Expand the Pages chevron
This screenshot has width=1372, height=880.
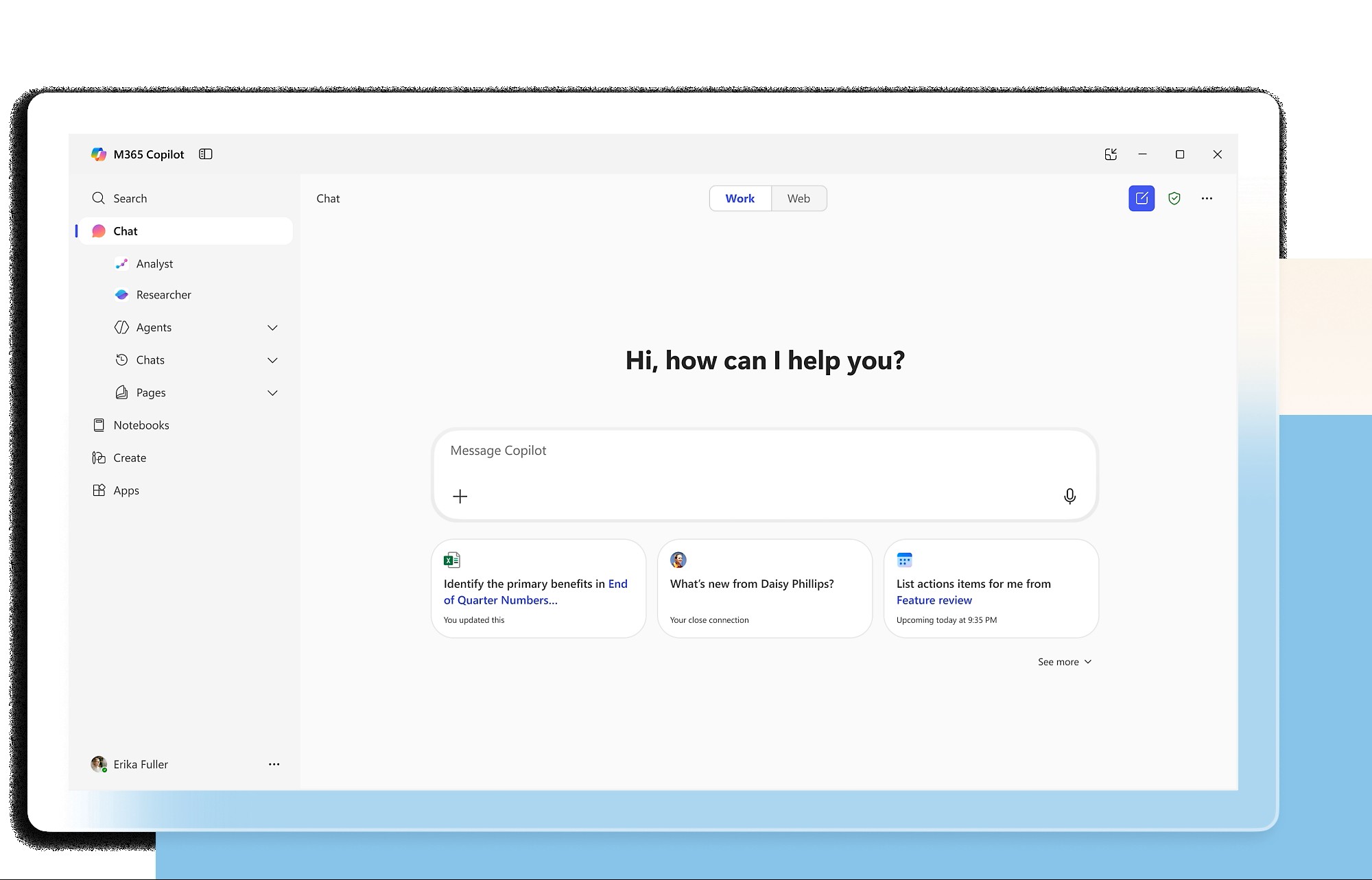[272, 393]
